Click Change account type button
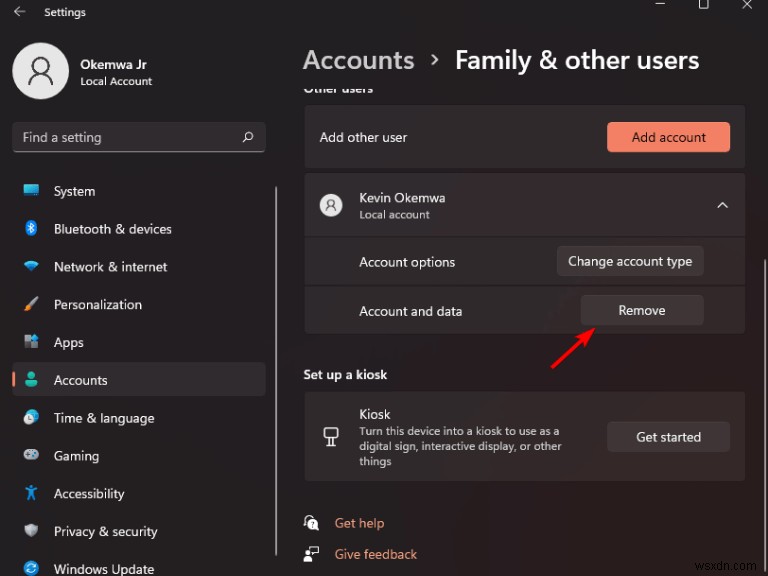 click(x=630, y=261)
